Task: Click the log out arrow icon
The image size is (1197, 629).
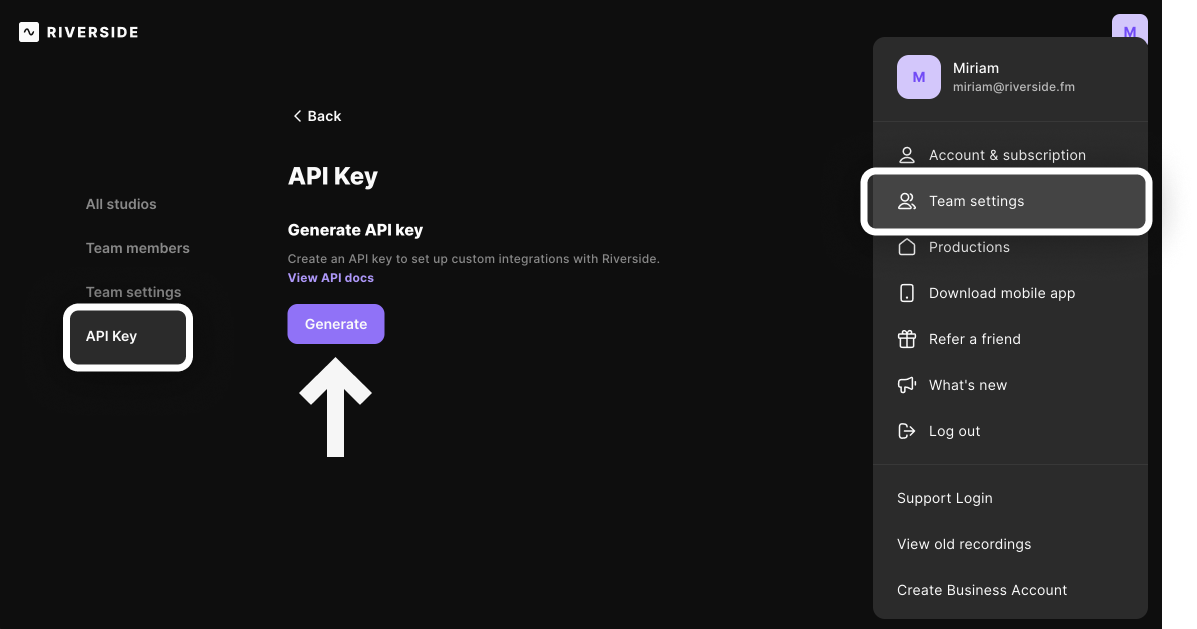Action: [x=906, y=431]
